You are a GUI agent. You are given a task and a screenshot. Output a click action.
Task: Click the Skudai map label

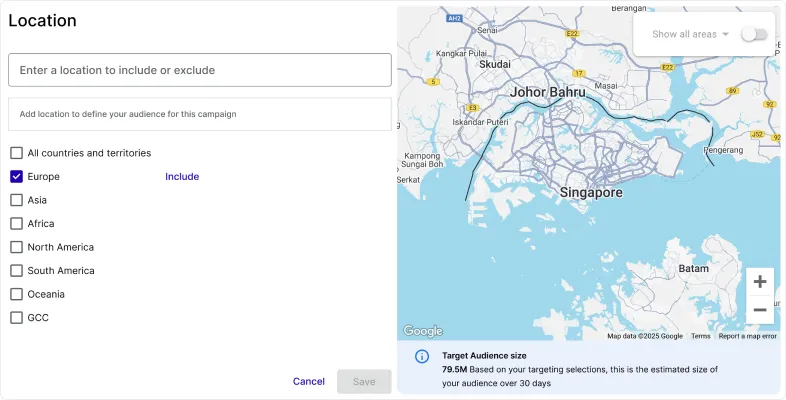tap(495, 64)
